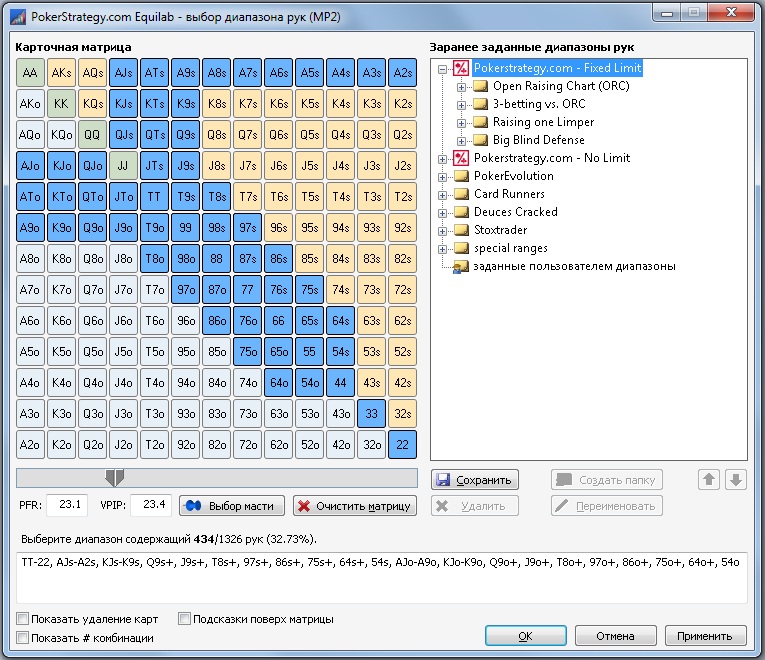Click the special ranges folder icon
Screen dimensions: 765x660
tap(461, 248)
